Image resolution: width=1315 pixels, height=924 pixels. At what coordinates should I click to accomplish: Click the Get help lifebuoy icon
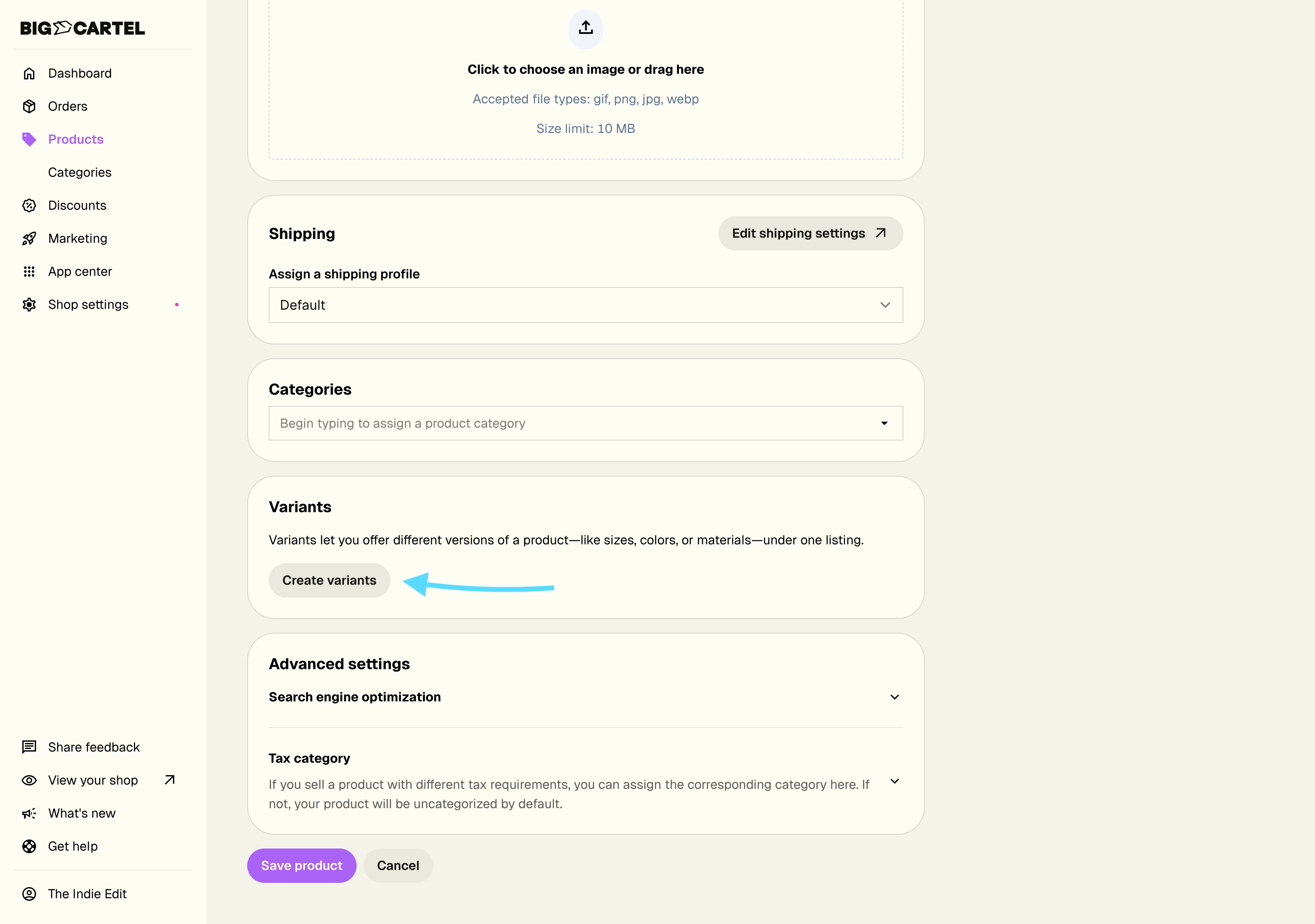pos(29,846)
